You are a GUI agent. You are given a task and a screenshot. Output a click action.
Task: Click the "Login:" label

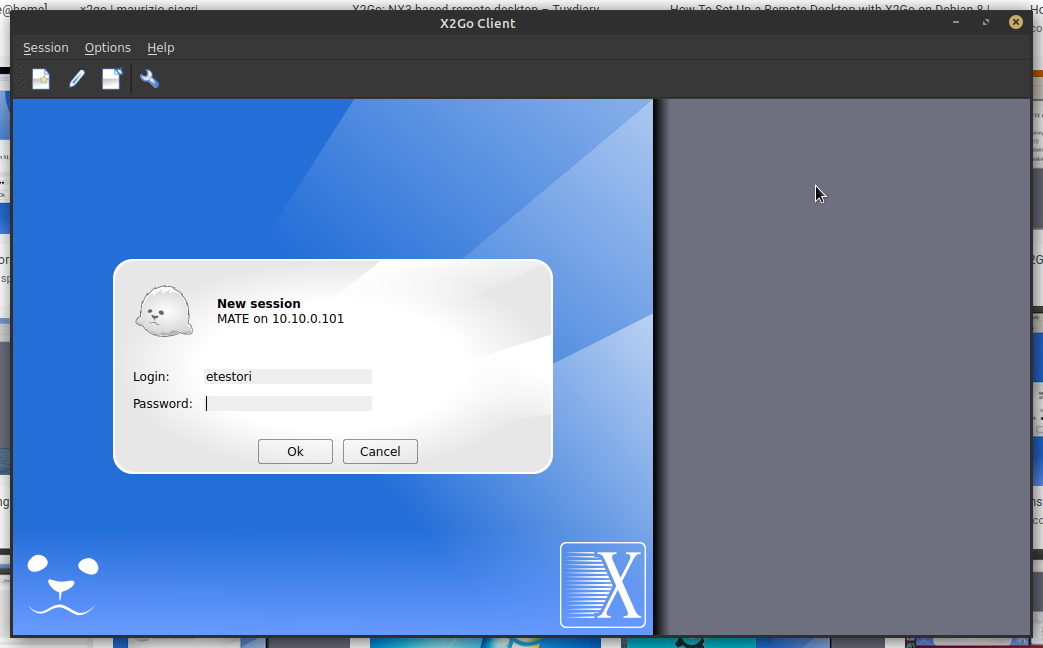(151, 377)
